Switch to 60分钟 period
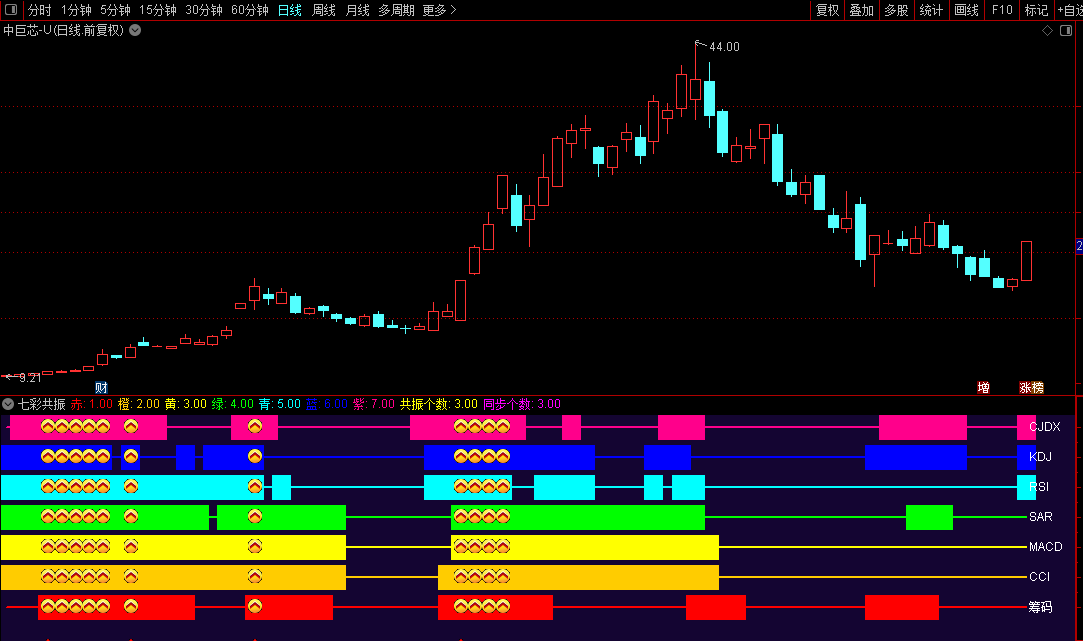1083x641 pixels. pos(250,10)
